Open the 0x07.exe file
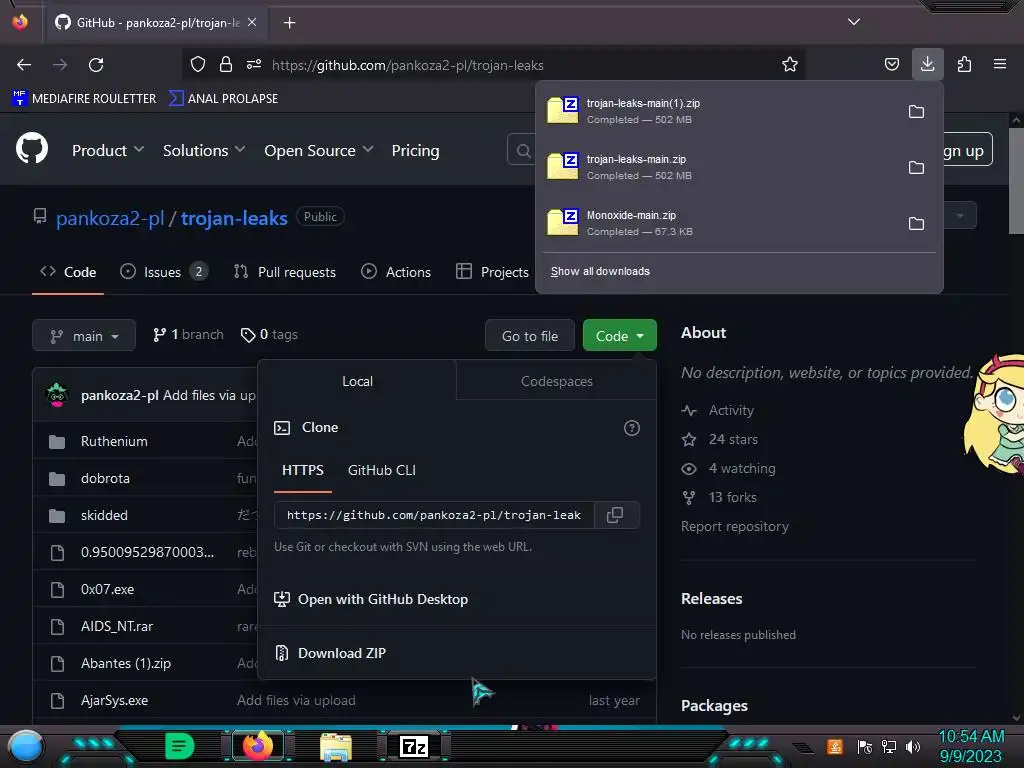 (x=108, y=589)
